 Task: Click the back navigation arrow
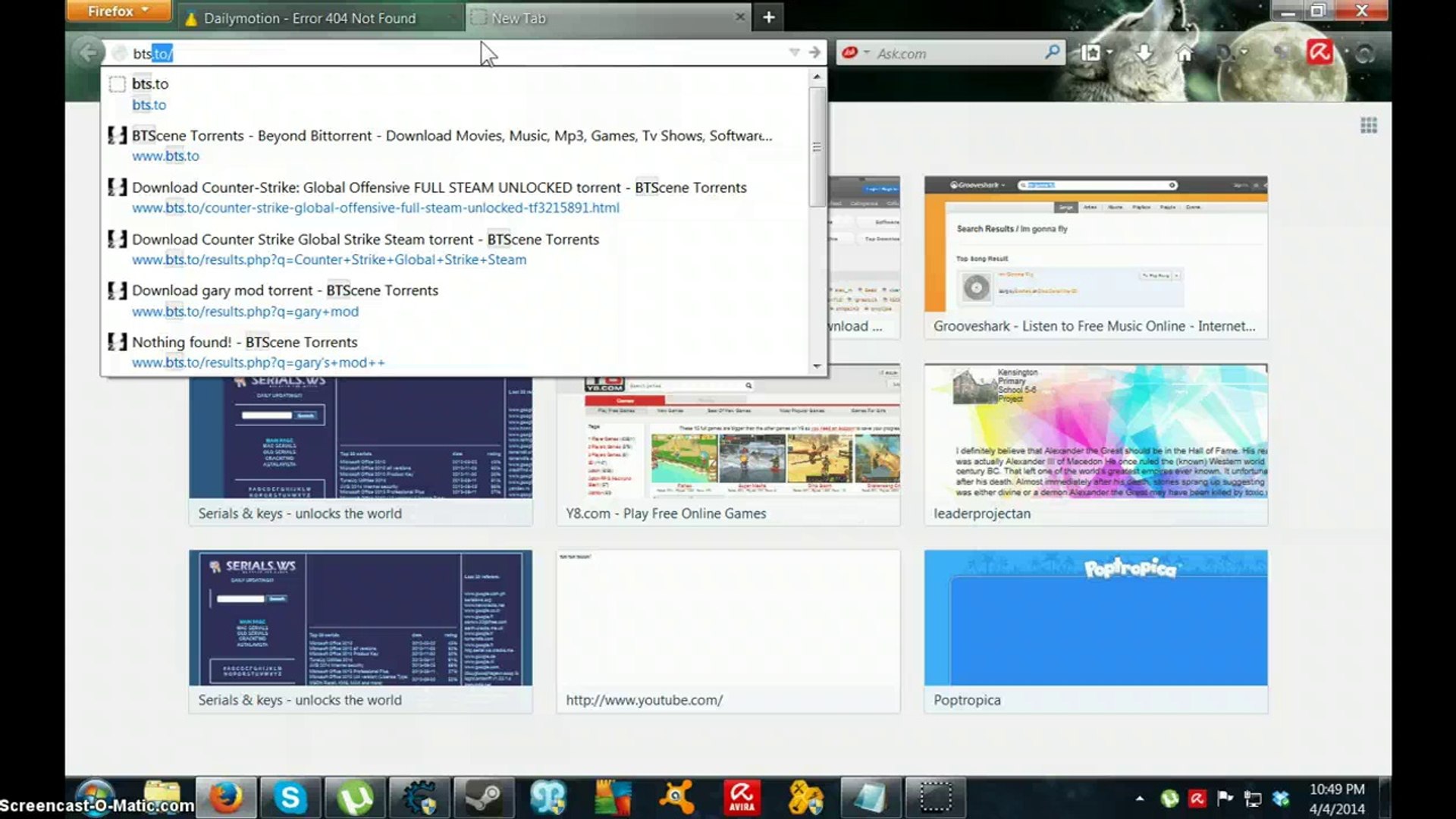point(88,52)
